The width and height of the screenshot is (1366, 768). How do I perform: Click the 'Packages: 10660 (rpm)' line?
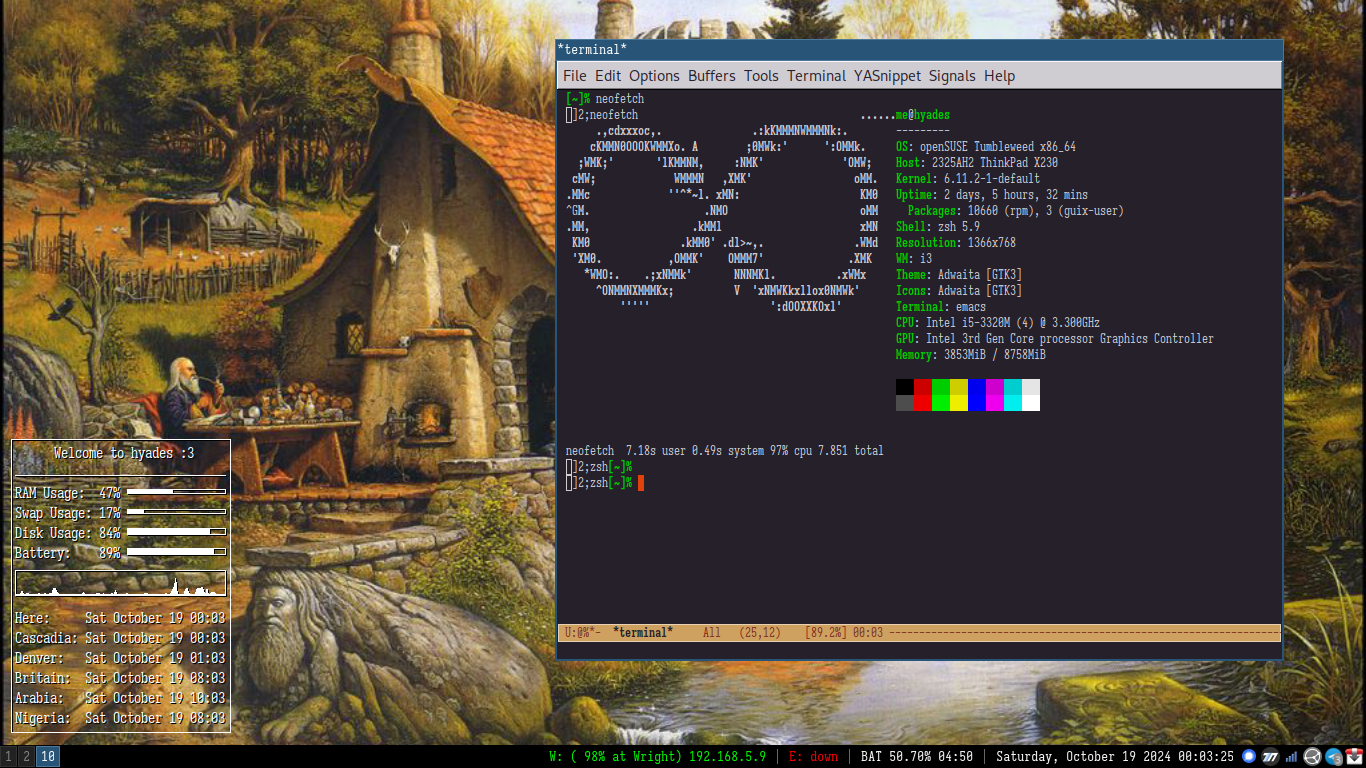click(x=1016, y=211)
